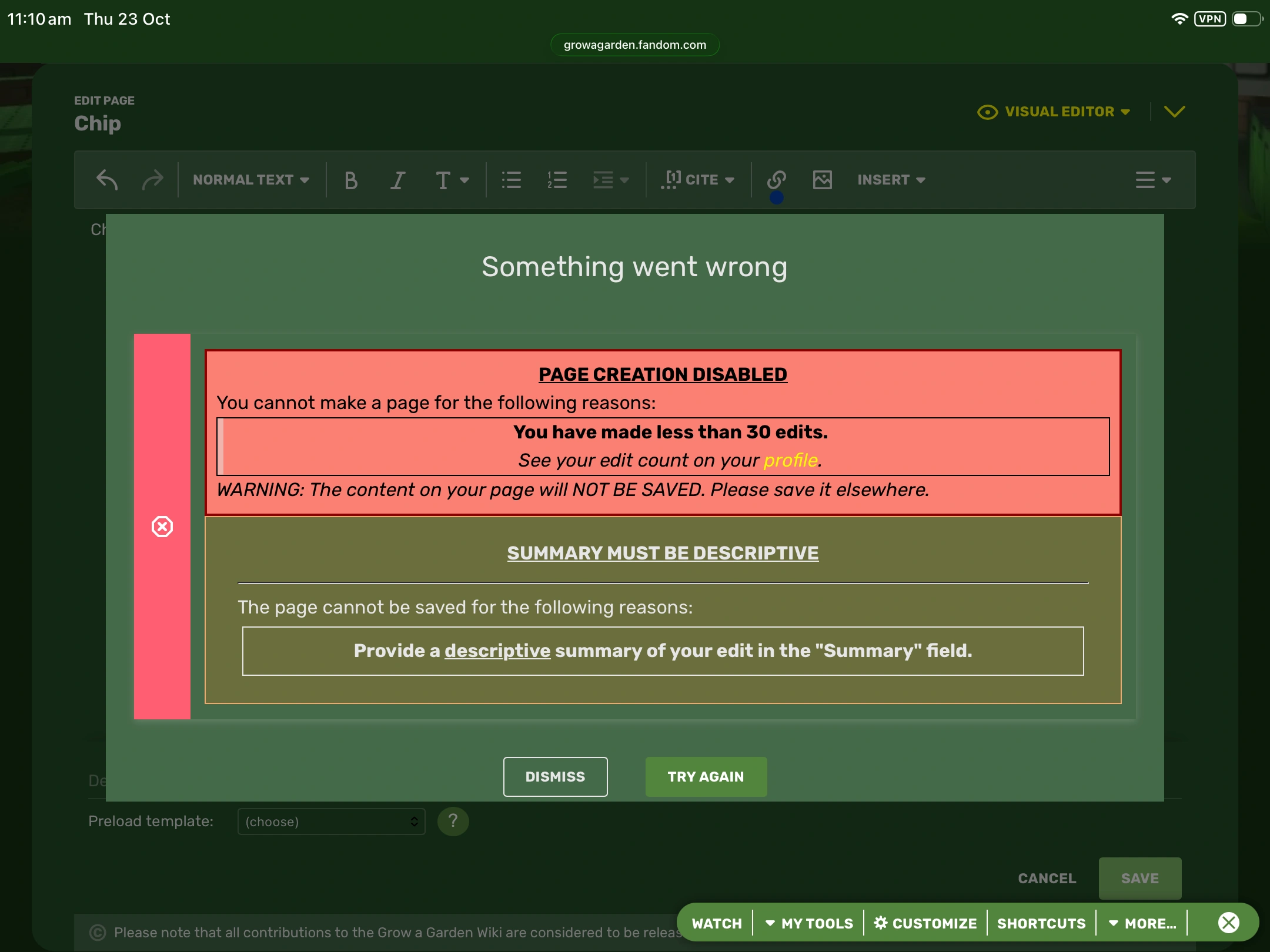
Task: Switch editor via Visual Editor menu
Action: [1054, 112]
